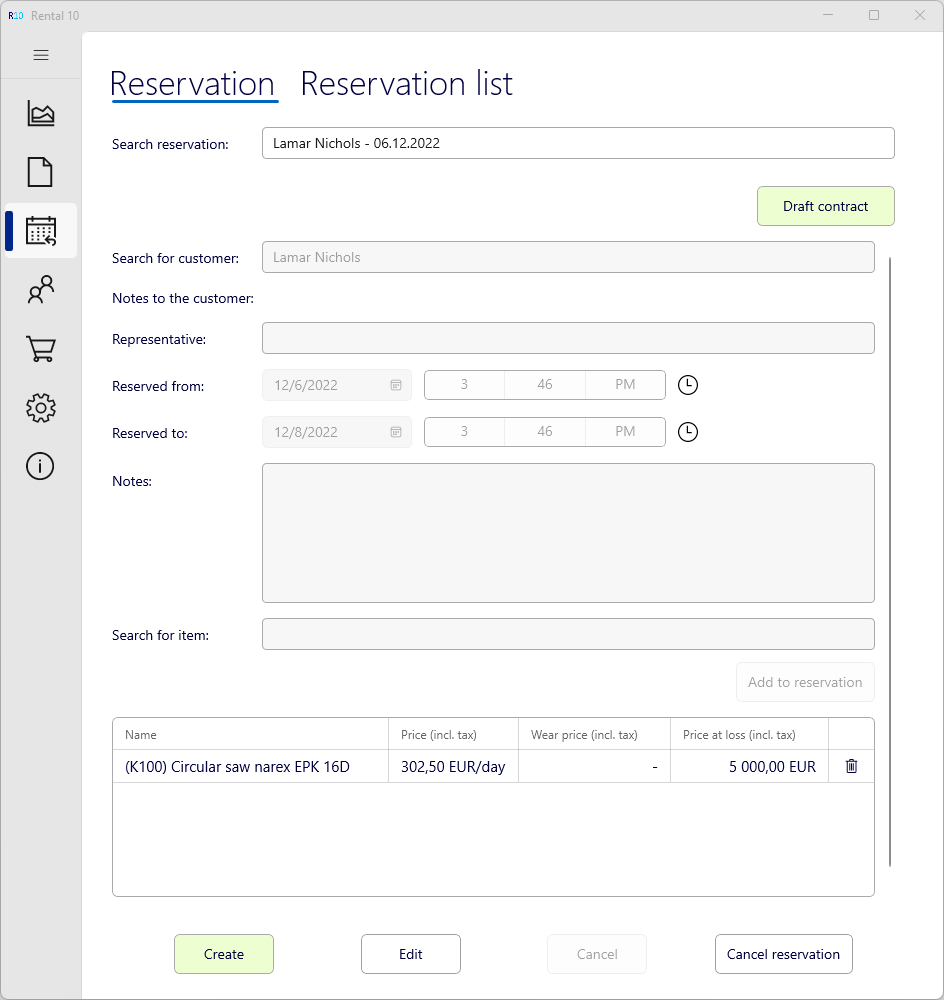The image size is (944, 1000).
Task: Click the Cancel reservation button
Action: click(x=783, y=954)
